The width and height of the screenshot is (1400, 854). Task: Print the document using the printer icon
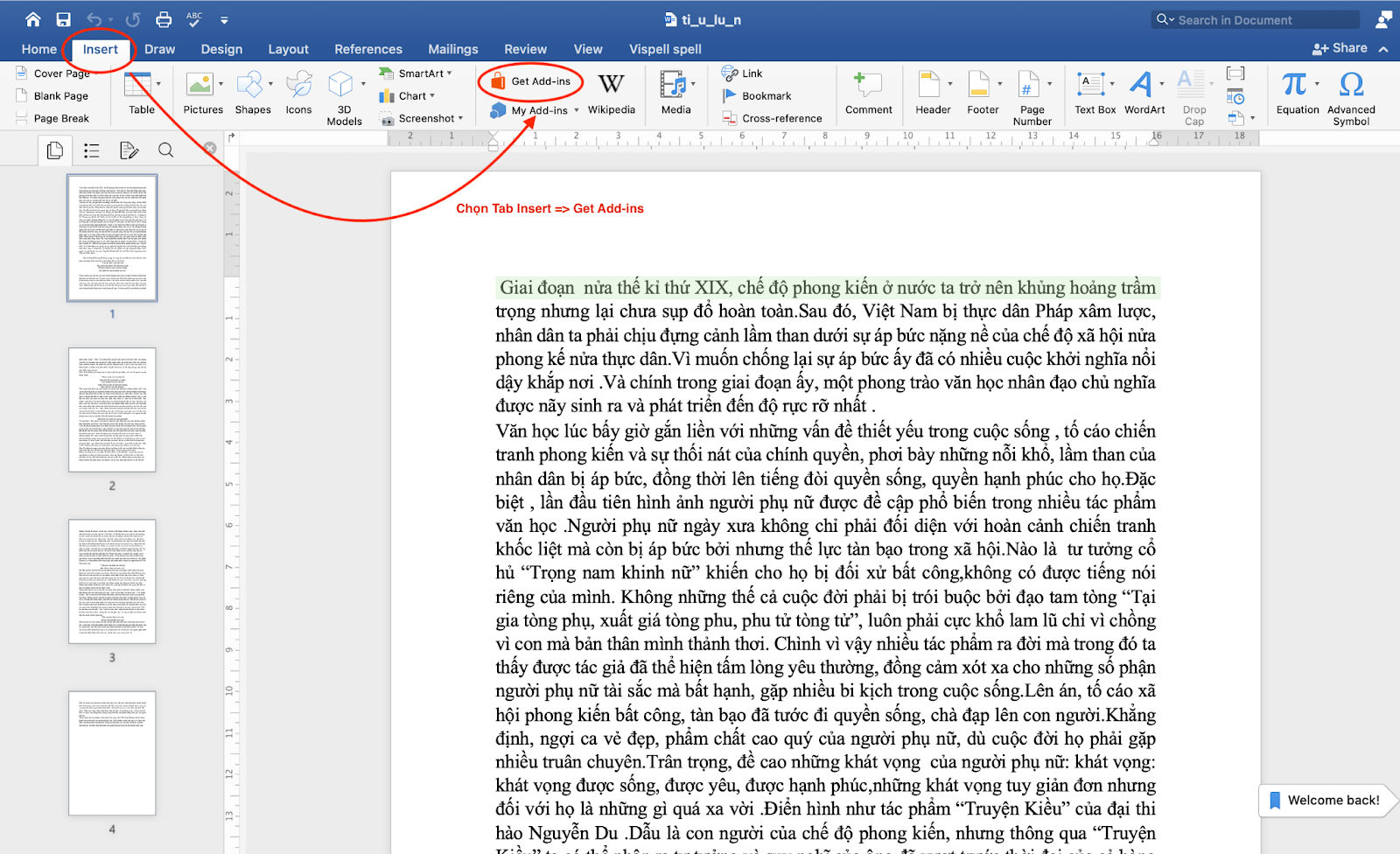click(x=164, y=19)
